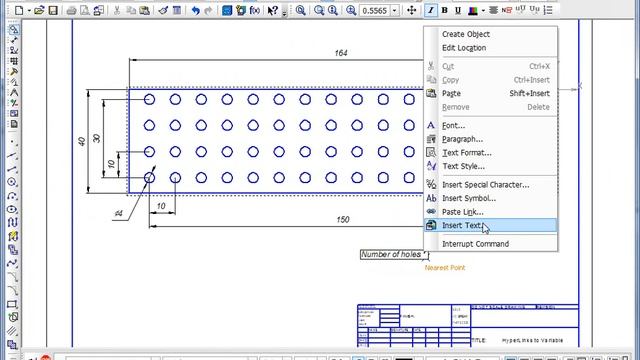Screen dimensions: 640x360
Task: Toggle bold text formatting
Action: (444, 11)
